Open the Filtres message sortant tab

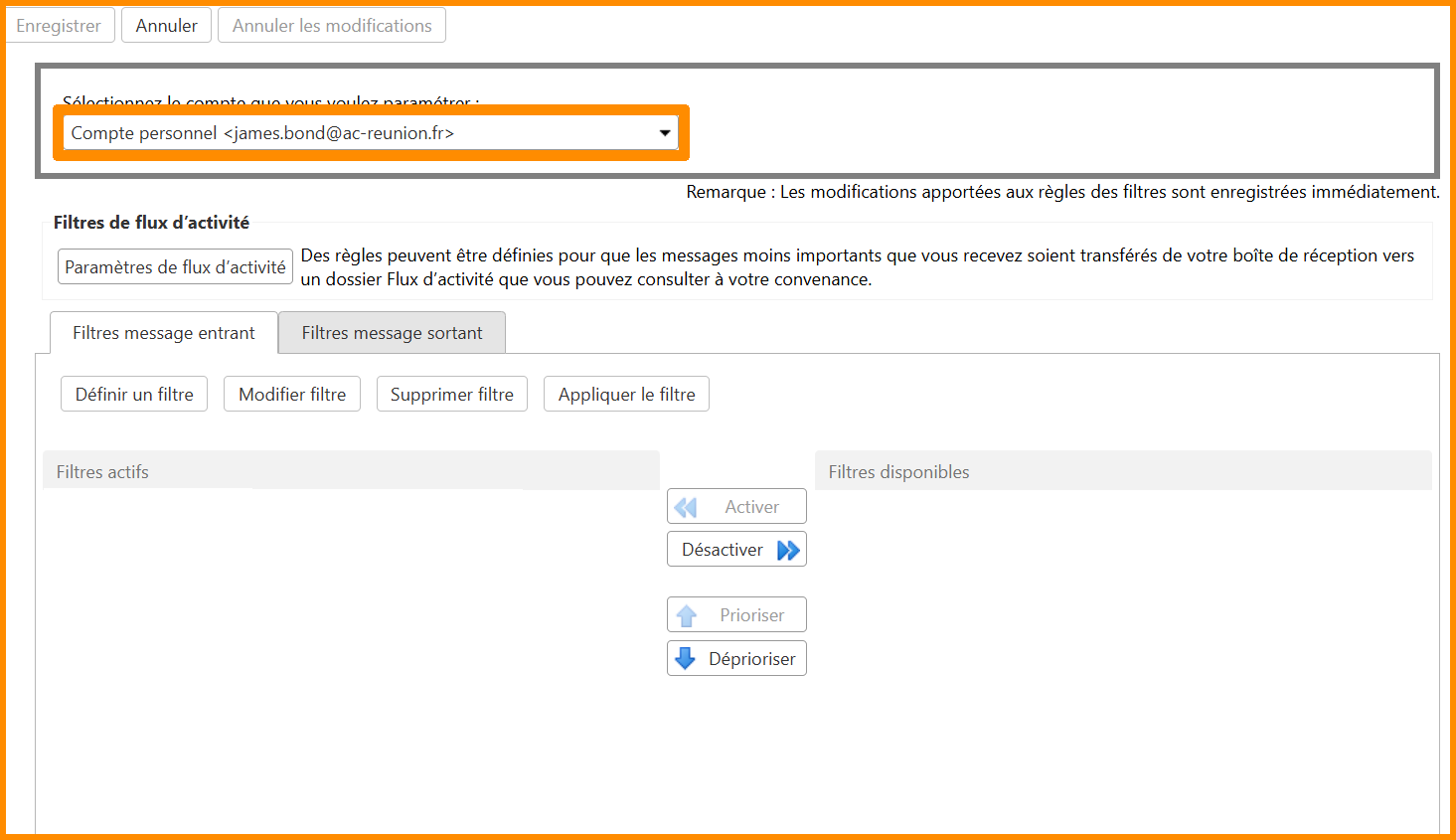pyautogui.click(x=392, y=333)
